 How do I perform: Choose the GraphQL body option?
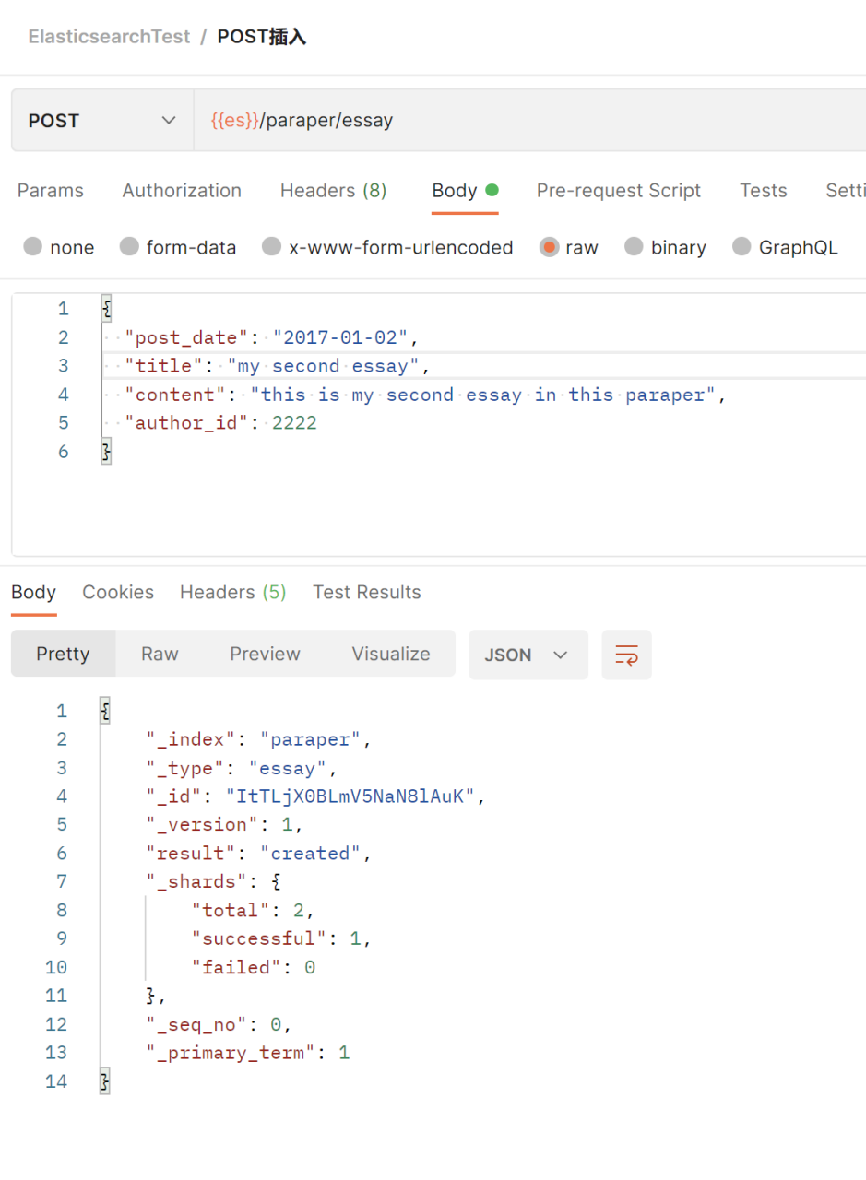741,247
